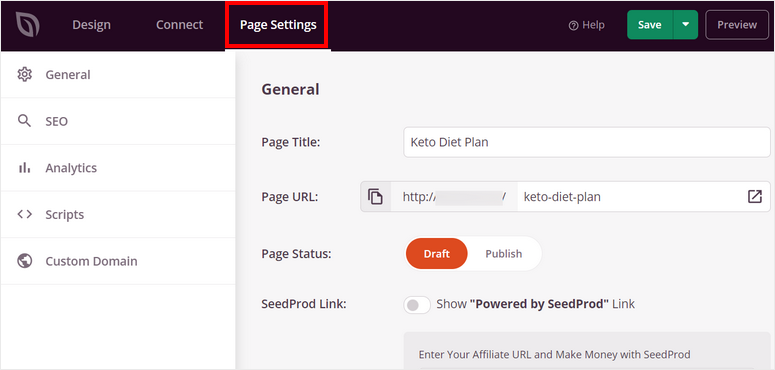This screenshot has height=370, width=775.
Task: Open the Page Settings tab
Action: pyautogui.click(x=278, y=25)
